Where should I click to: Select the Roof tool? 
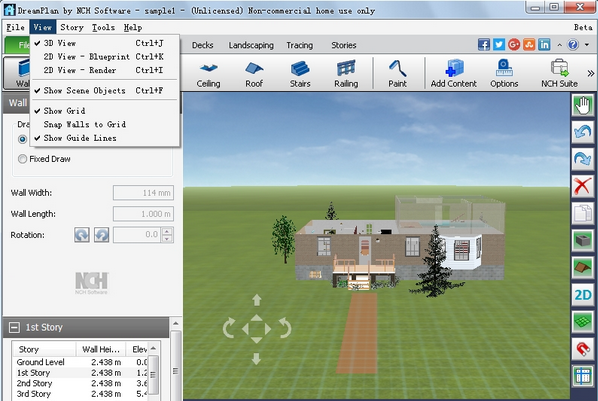coord(254,74)
